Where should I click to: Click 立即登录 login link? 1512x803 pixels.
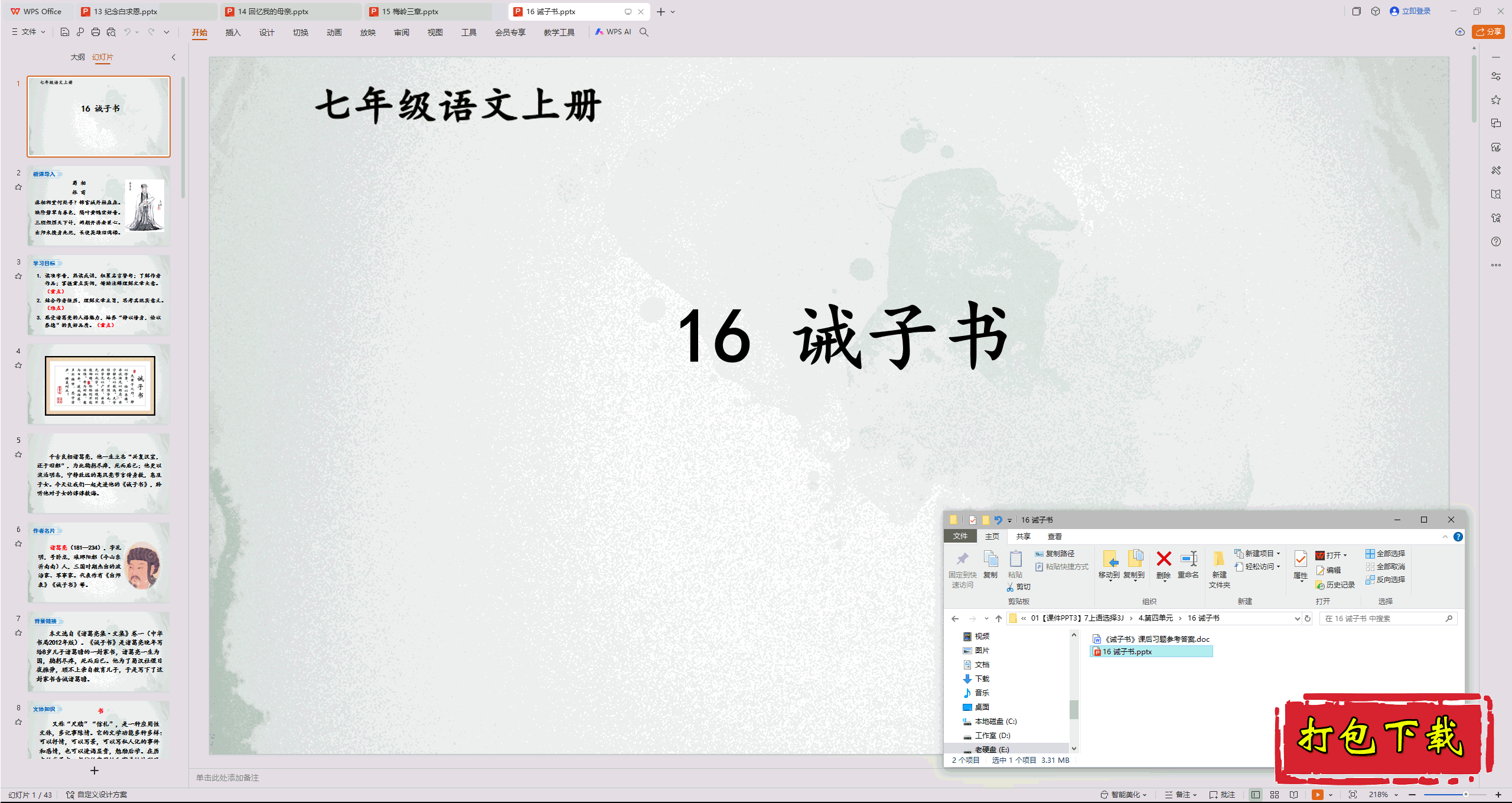pos(1410,11)
